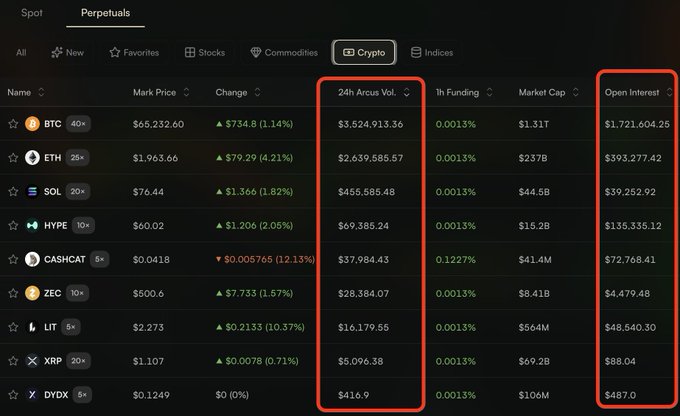Open the Favorites filter
Screen dimensions: 680x416
(x=134, y=52)
